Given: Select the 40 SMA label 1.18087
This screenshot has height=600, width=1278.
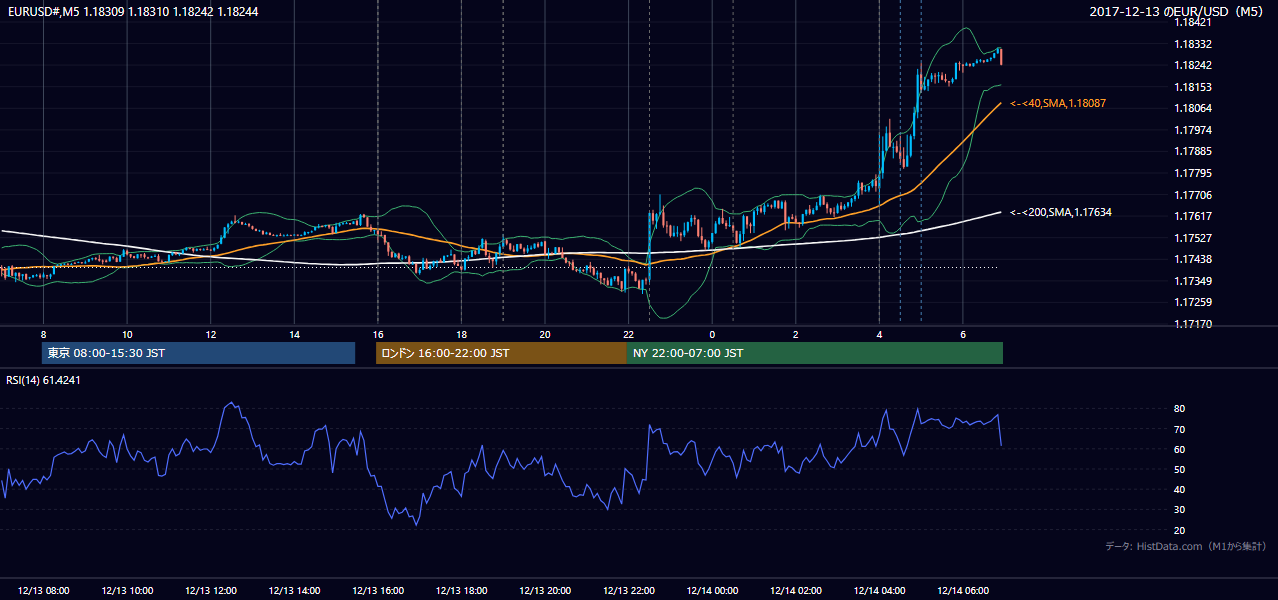Looking at the screenshot, I should 1058,103.
